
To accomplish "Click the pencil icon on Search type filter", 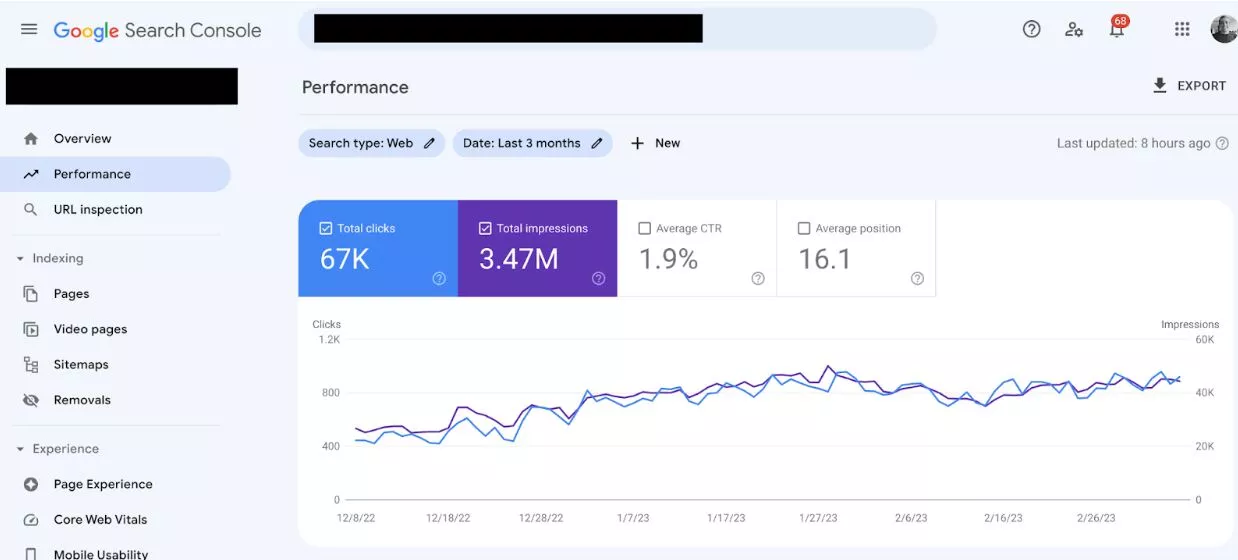I will pos(429,143).
